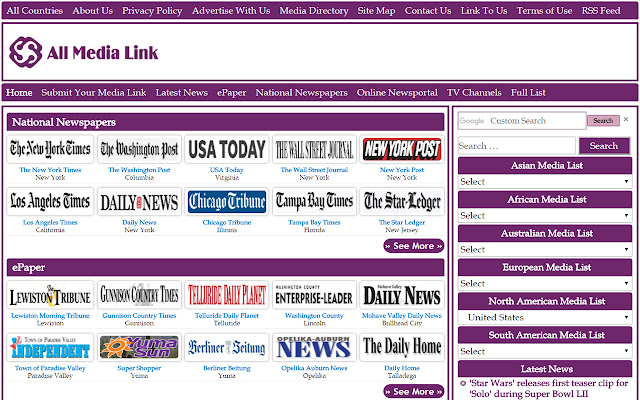Click the Tampa Bay Times text link

click(x=314, y=222)
